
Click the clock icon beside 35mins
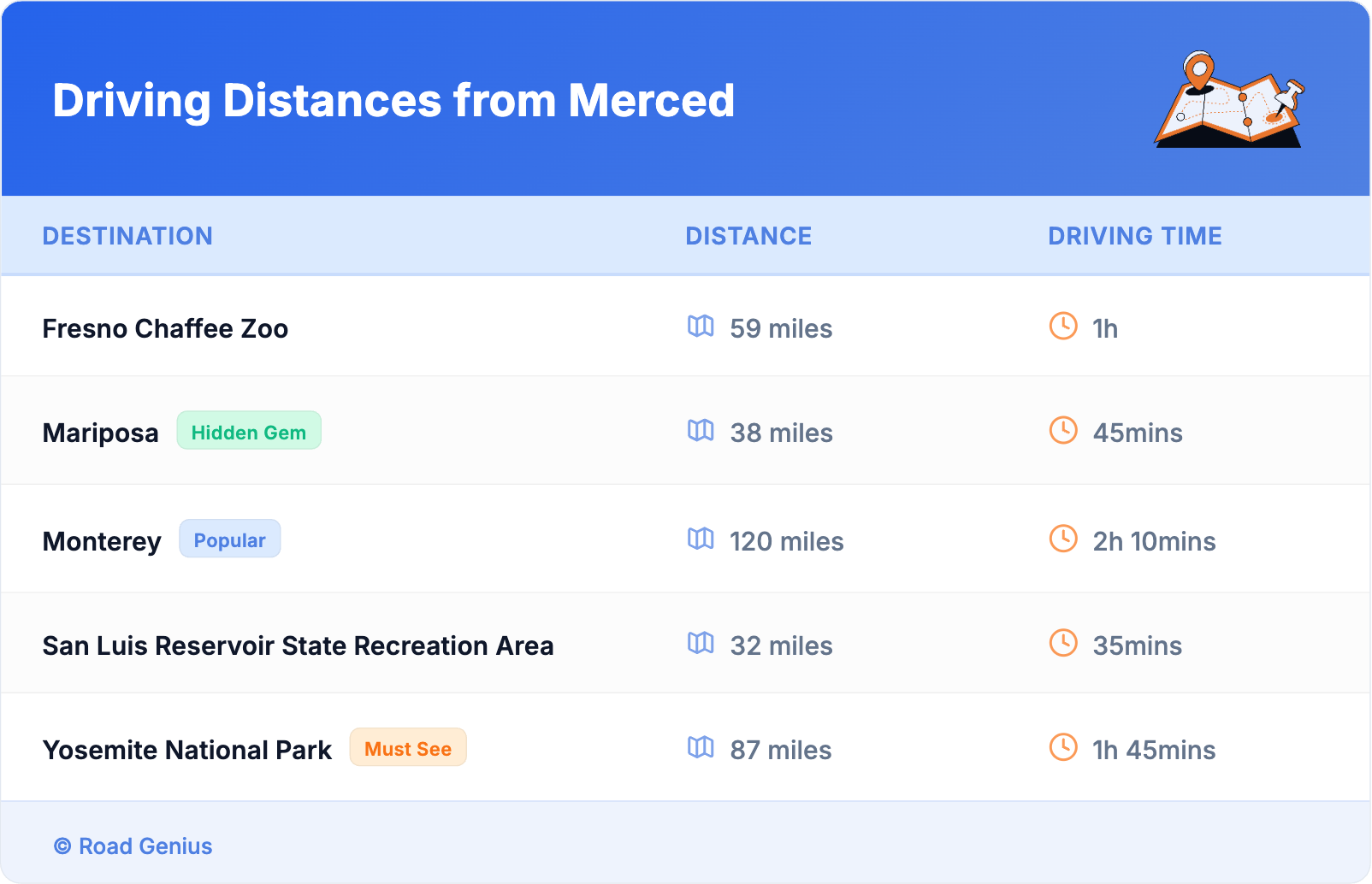pos(1063,643)
